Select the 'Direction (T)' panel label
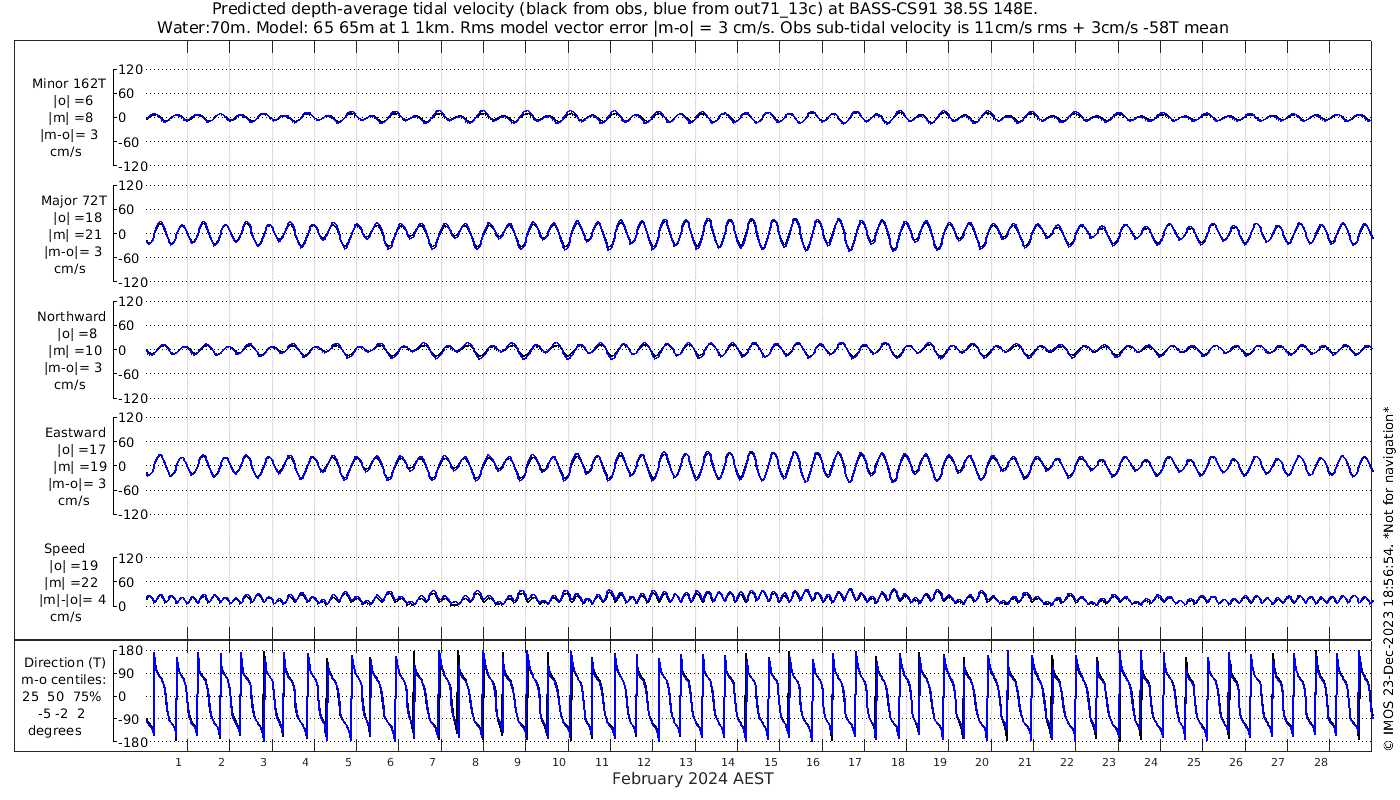Screen dimensions: 1400x800 point(65,663)
